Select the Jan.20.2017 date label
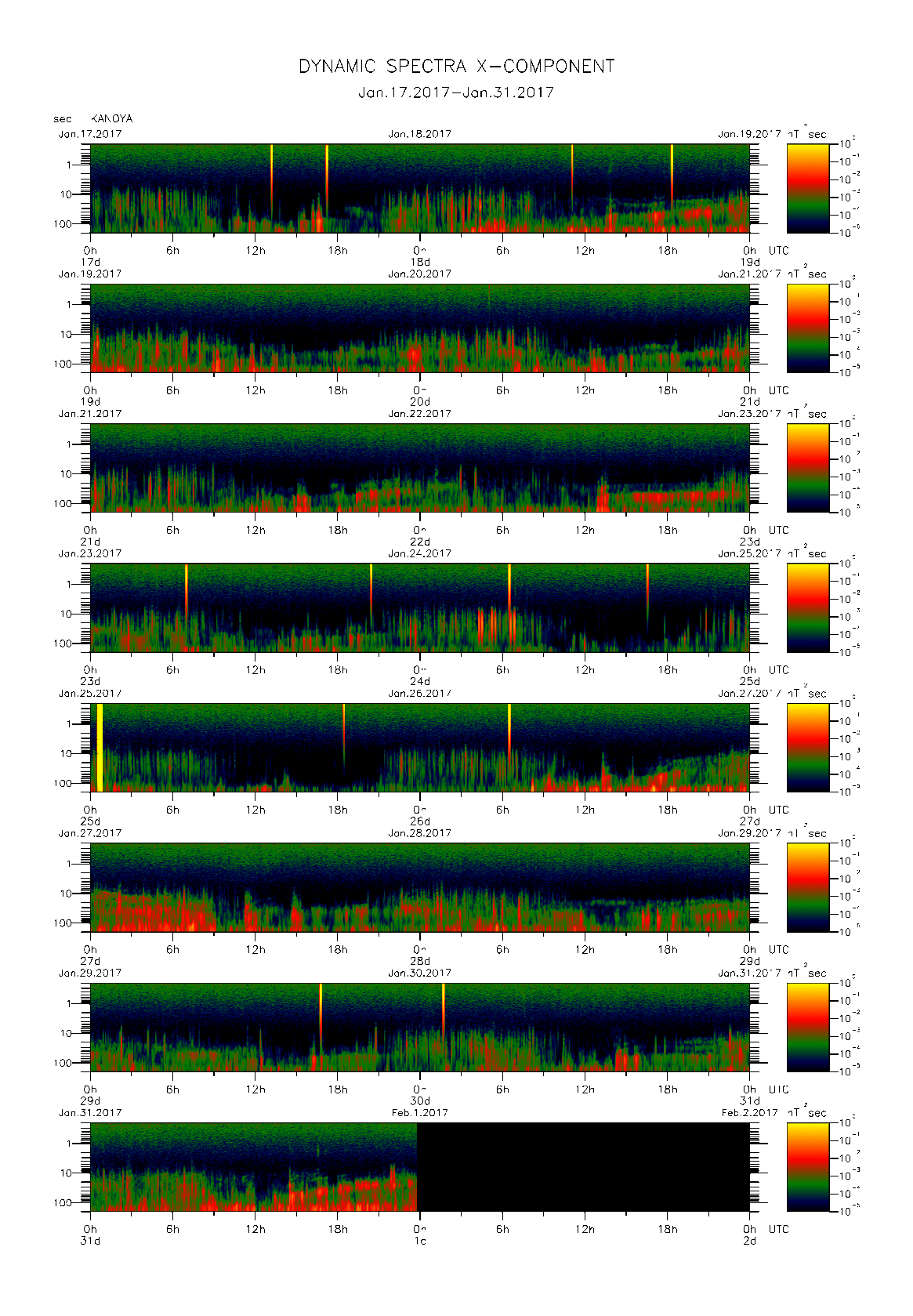This screenshot has height=1316, width=913. pos(420,274)
